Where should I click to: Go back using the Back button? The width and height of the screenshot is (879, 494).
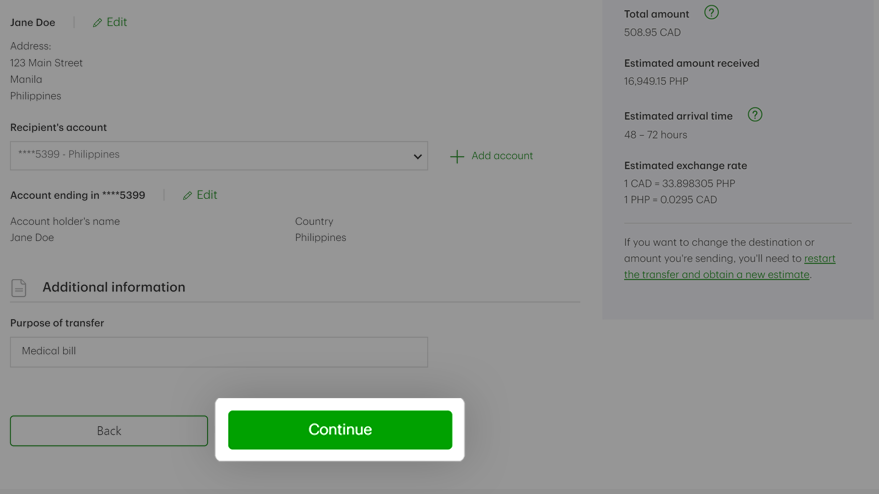[109, 431]
